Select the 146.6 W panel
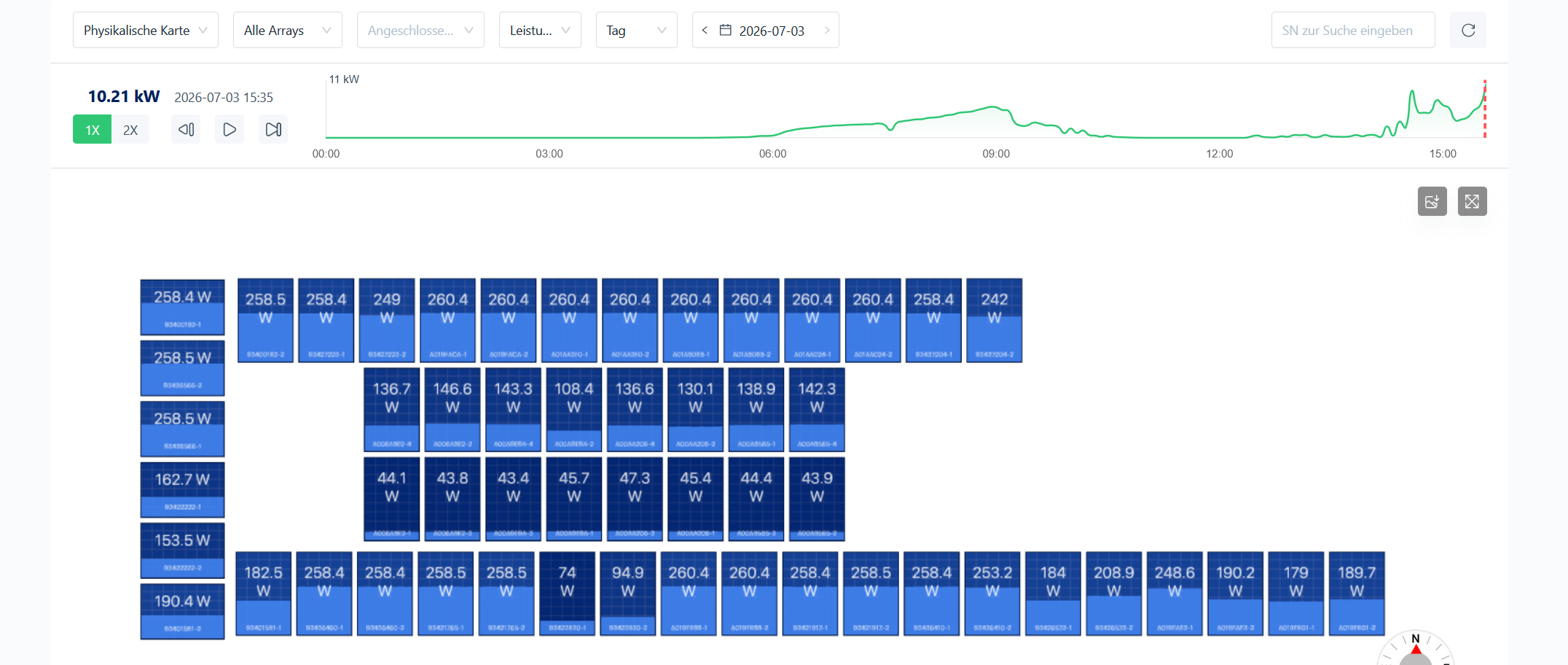Viewport: 1568px width, 665px height. pyautogui.click(x=452, y=410)
